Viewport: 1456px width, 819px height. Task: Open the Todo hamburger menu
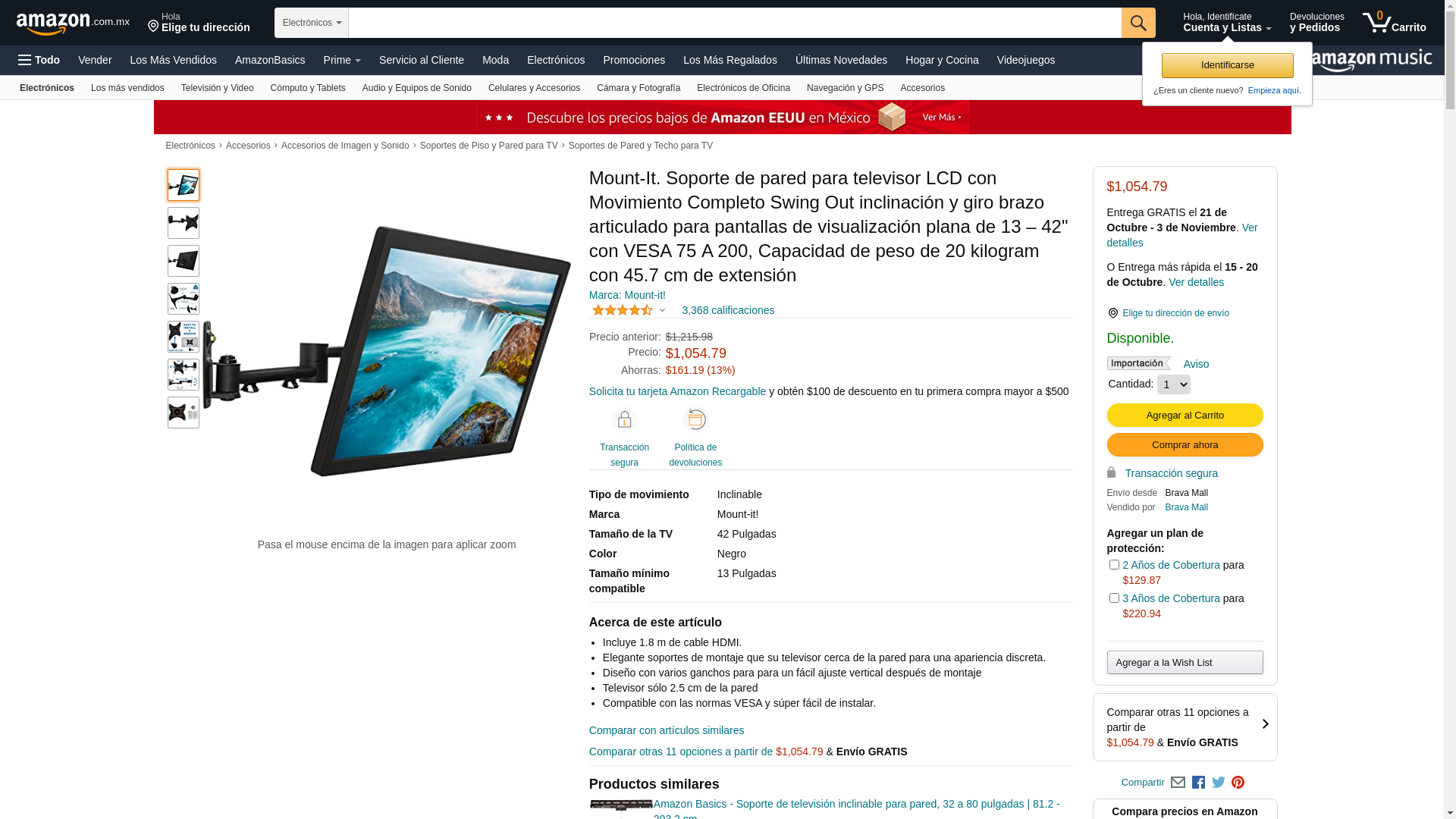[x=39, y=60]
